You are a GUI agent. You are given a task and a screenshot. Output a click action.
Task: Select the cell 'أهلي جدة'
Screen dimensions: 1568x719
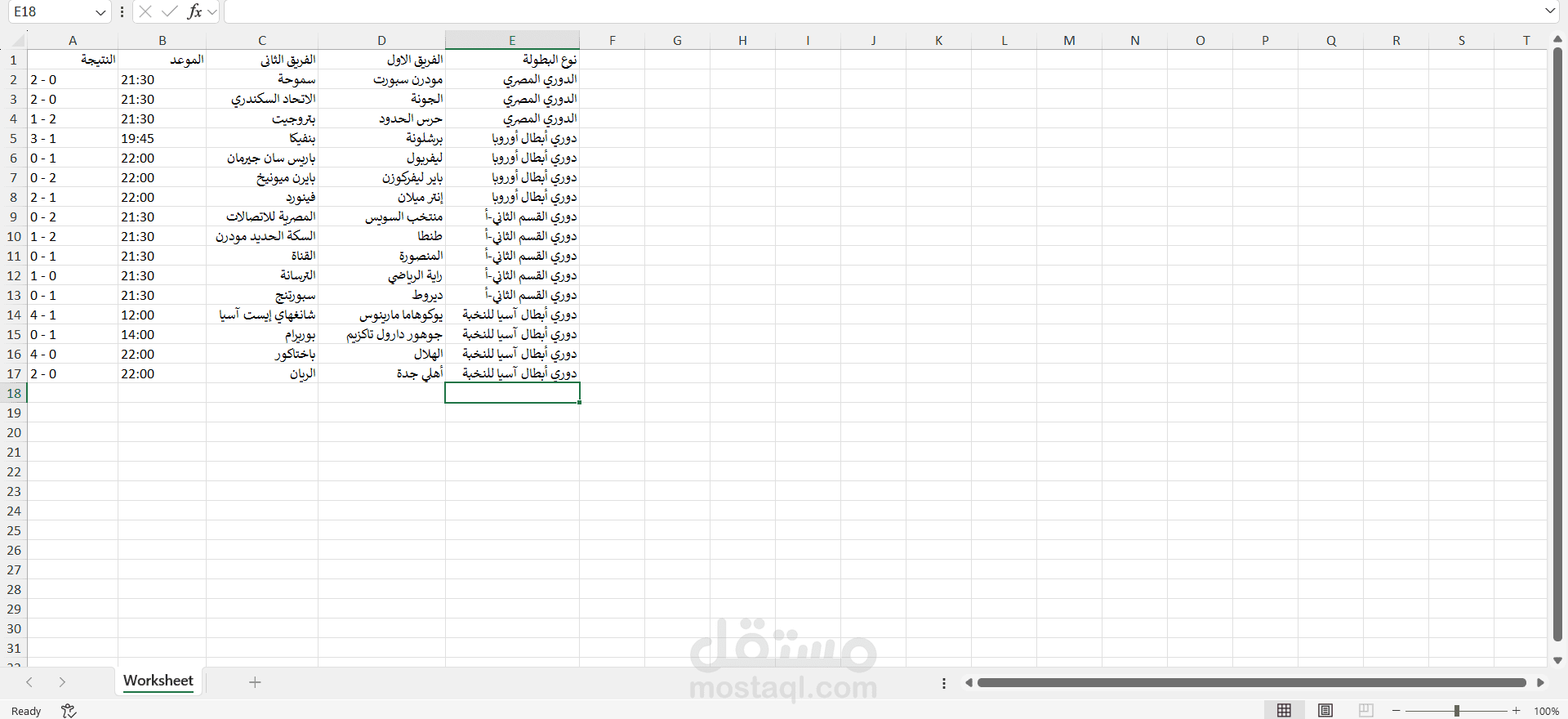point(381,373)
